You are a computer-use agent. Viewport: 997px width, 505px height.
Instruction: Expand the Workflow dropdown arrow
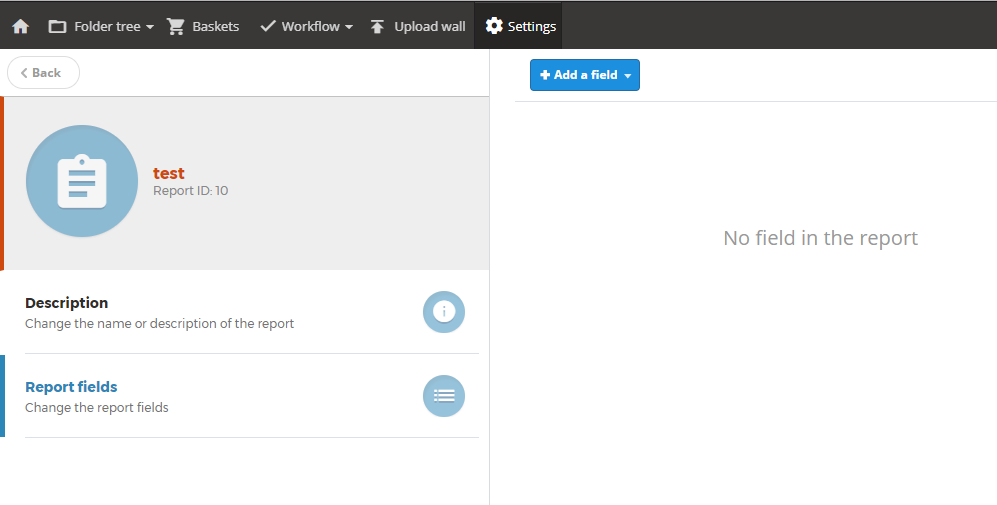[349, 27]
